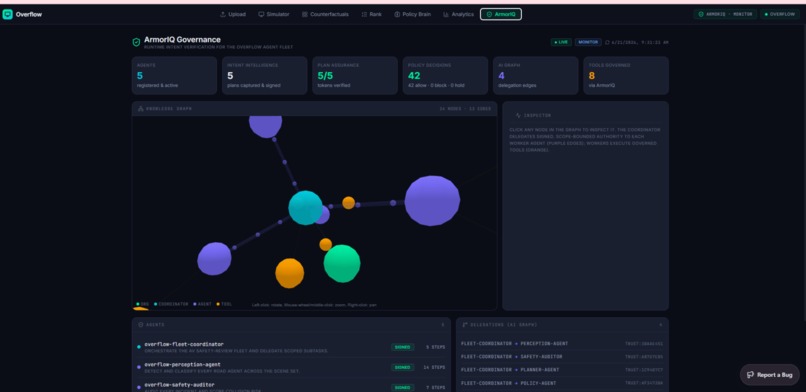Viewport: 806px width, 392px height.
Task: Click the Inspector panel pulse icon
Action: click(518, 116)
